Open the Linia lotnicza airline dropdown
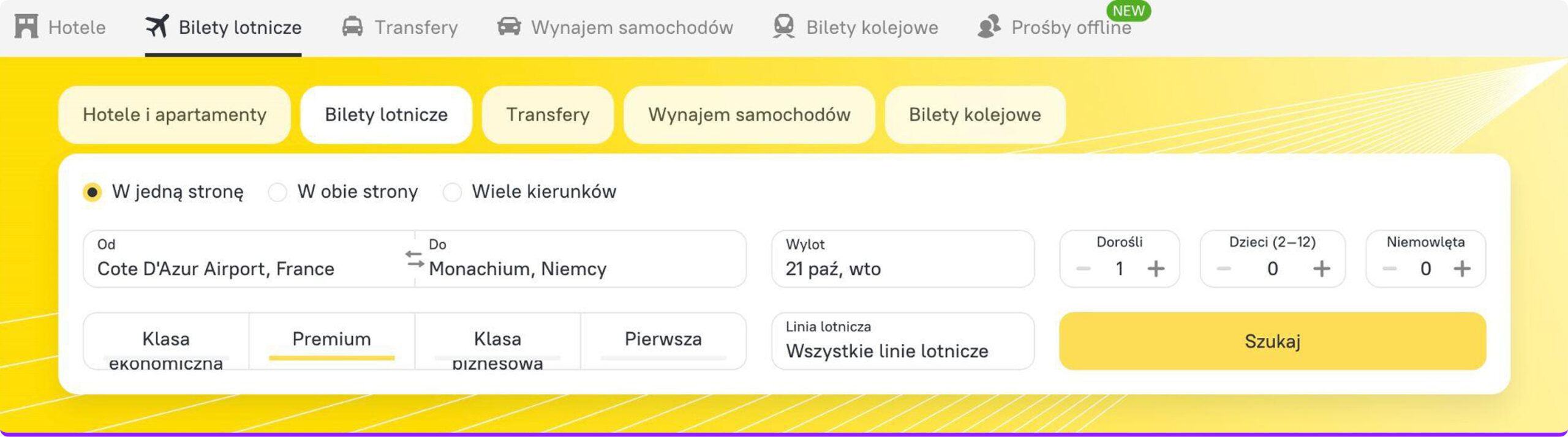The width and height of the screenshot is (1568, 437). (x=902, y=341)
